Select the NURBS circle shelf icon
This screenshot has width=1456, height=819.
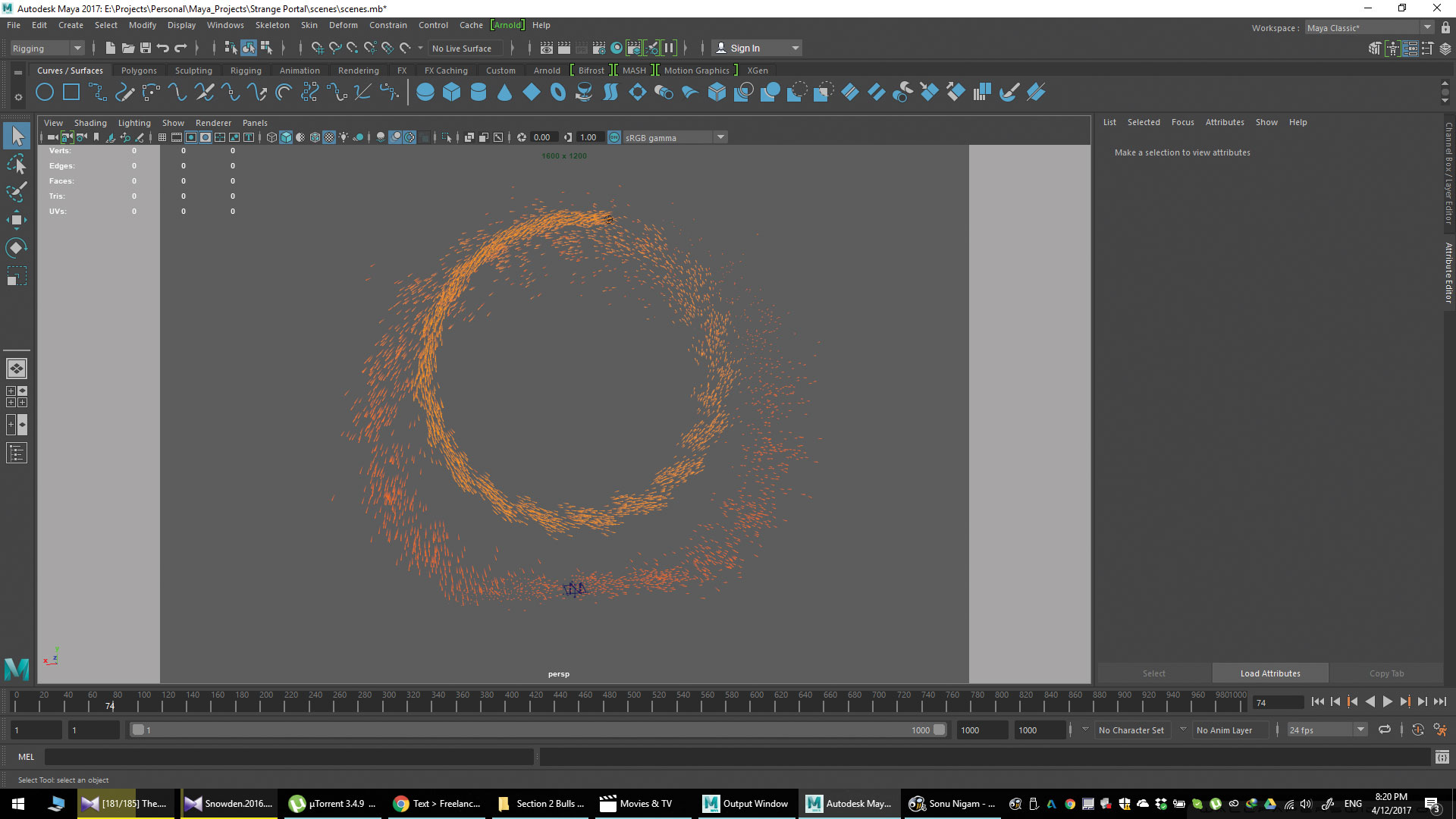[45, 93]
